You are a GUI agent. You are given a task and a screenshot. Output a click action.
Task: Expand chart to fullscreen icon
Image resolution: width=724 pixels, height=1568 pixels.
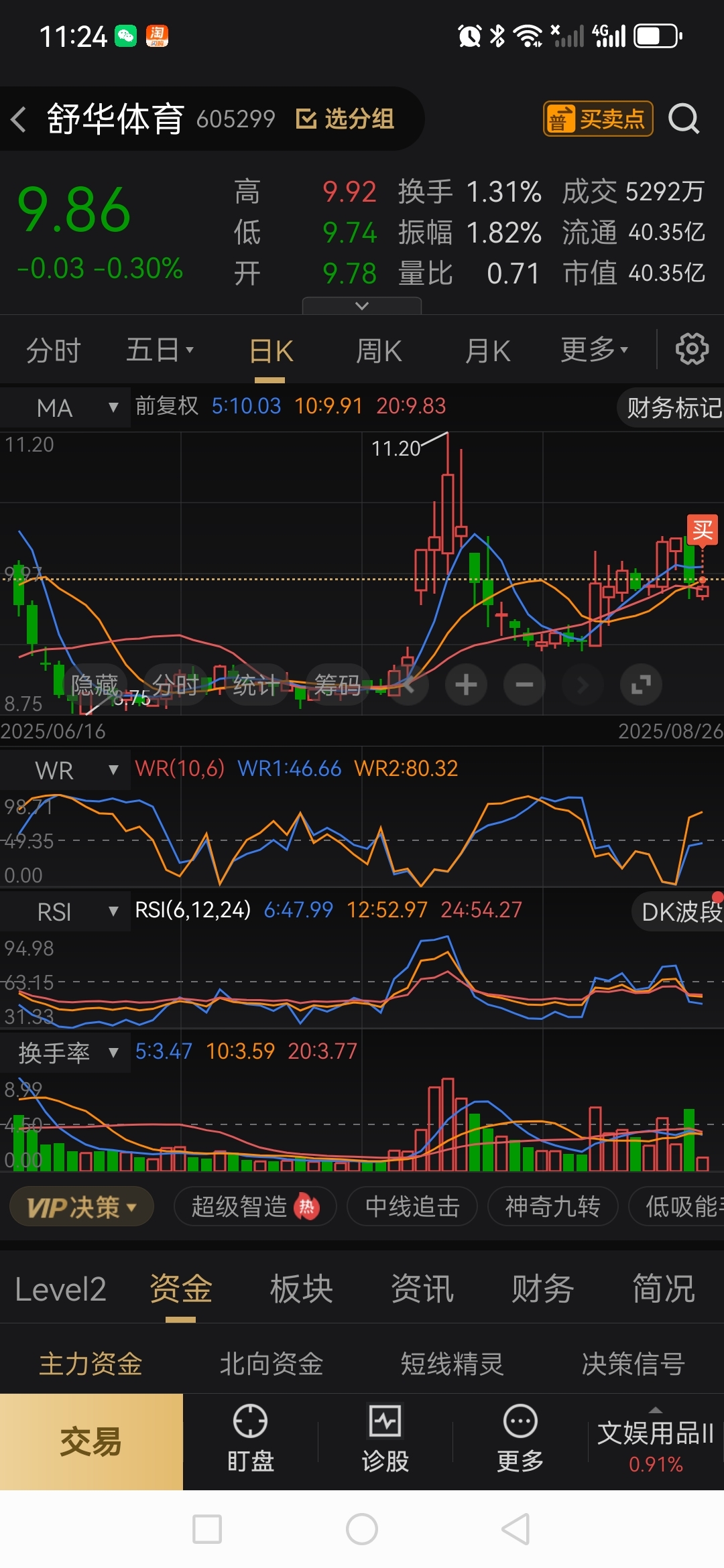(x=641, y=685)
